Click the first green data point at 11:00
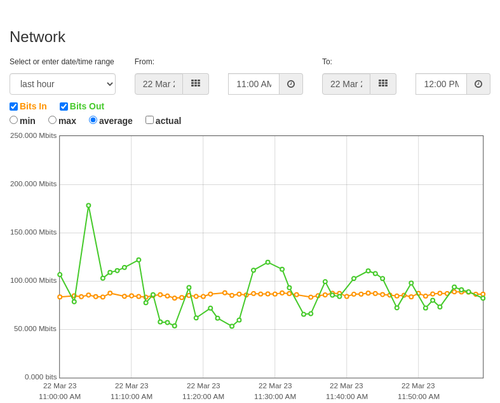This screenshot has width=500, height=403. tap(60, 275)
